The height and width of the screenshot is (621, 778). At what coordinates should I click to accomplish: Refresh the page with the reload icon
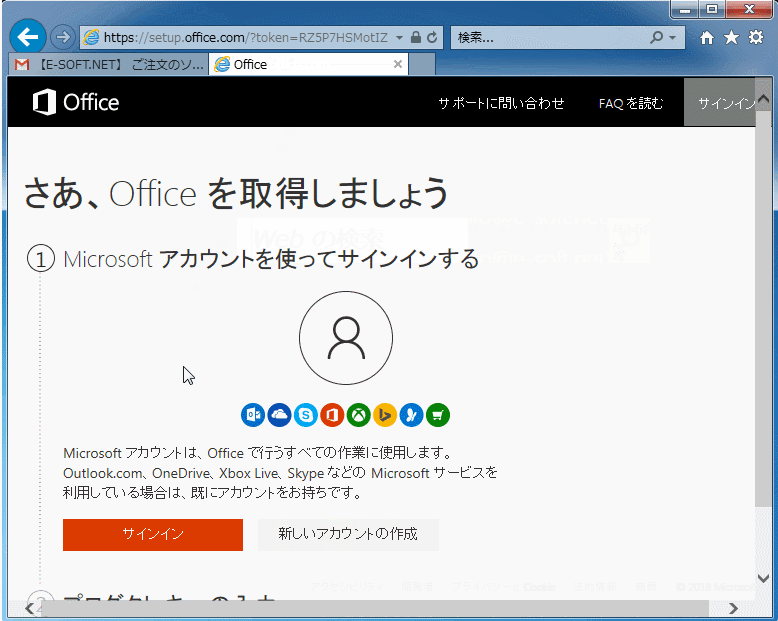432,37
